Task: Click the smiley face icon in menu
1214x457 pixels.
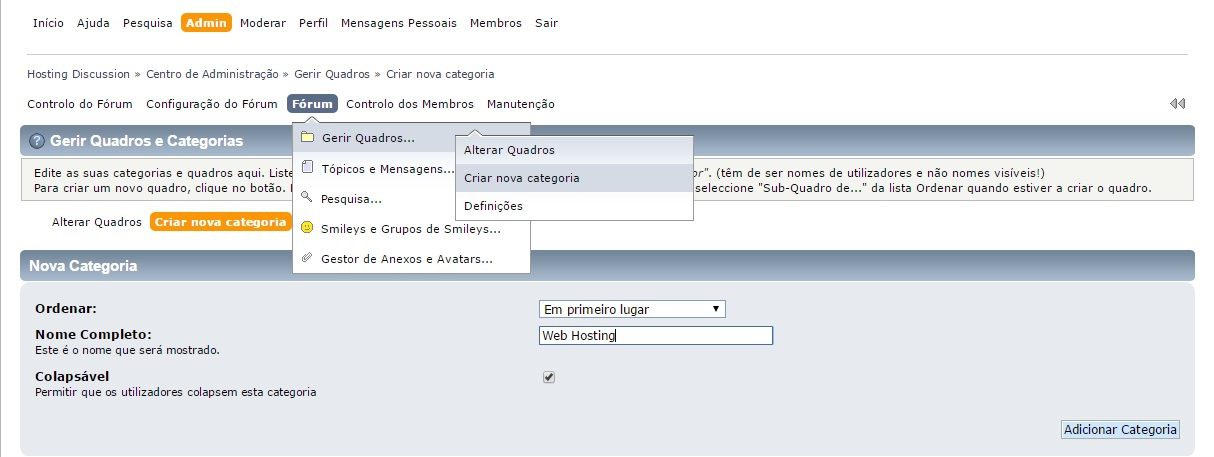Action: click(308, 228)
